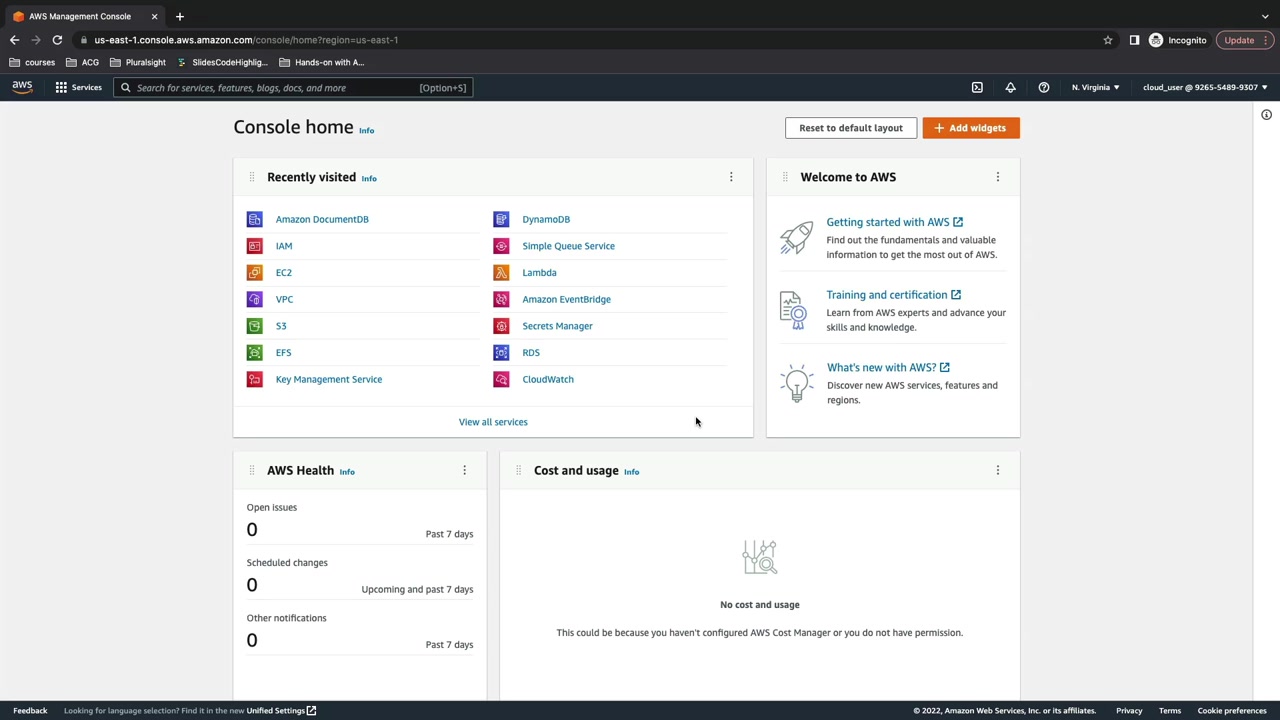
Task: Toggle the browser side panel icon
Action: click(1134, 40)
